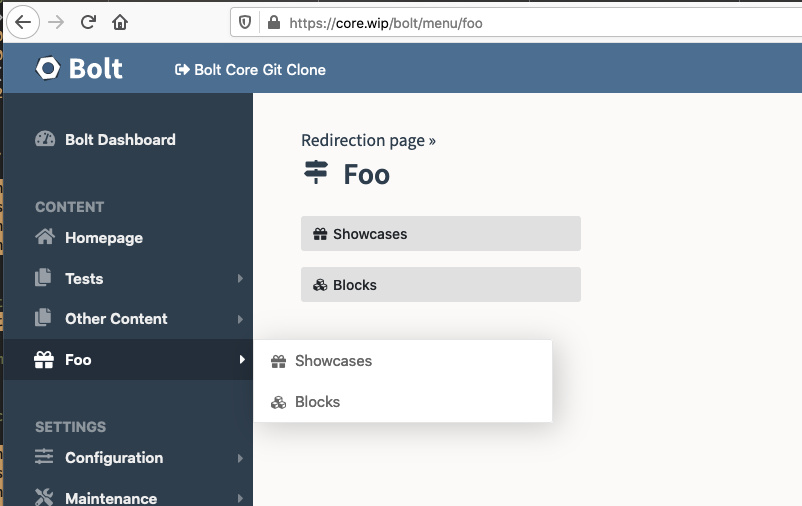Screen dimensions: 802x506
Task: Click the Bolt hexagon logo icon
Action: click(x=48, y=68)
